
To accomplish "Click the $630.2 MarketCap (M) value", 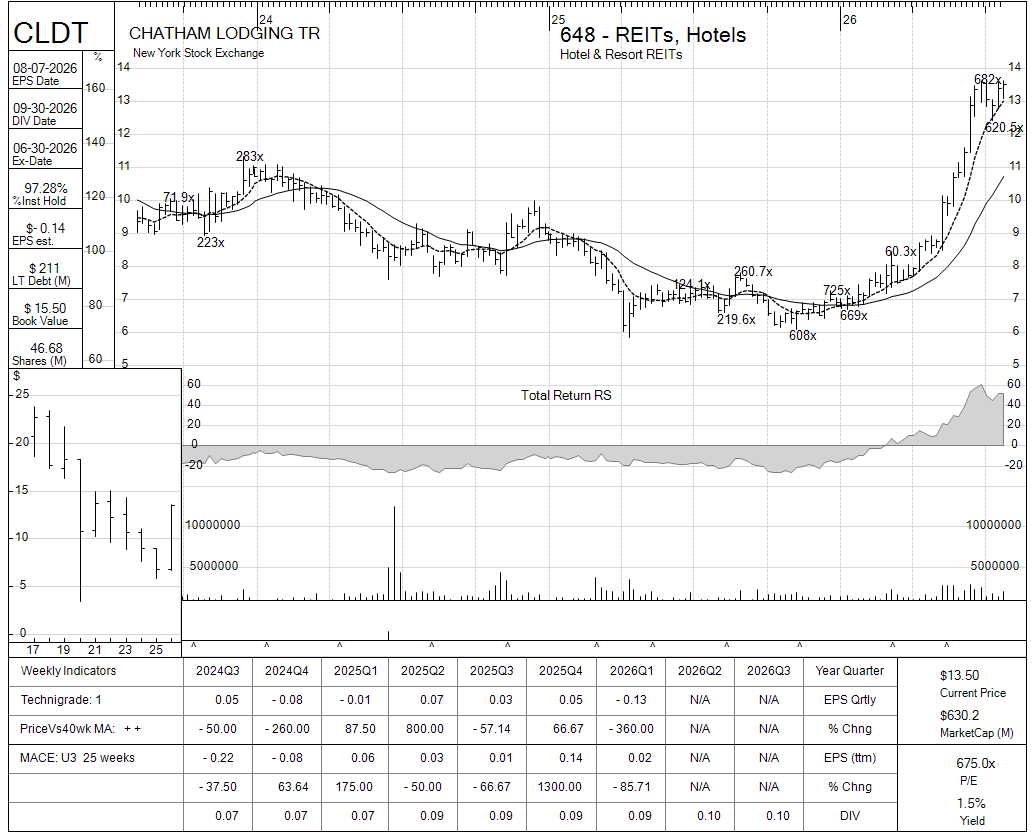I will point(960,716).
